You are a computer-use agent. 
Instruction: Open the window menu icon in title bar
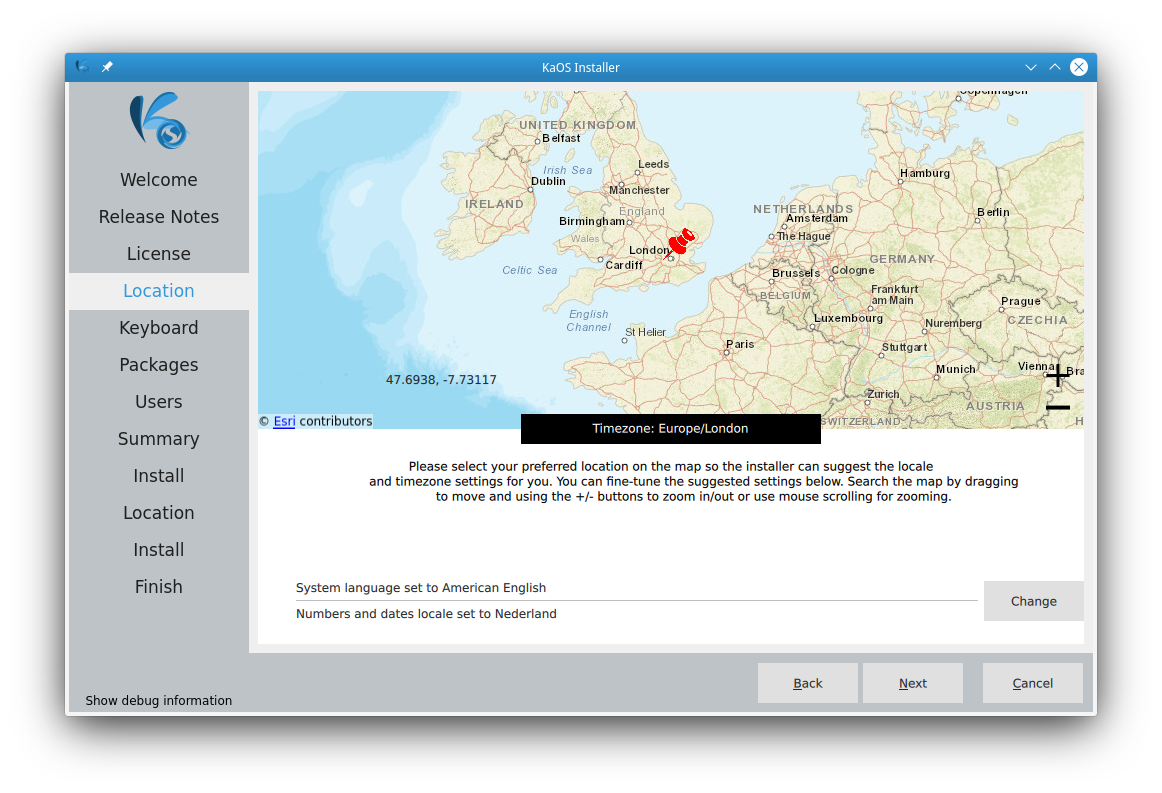click(x=82, y=67)
